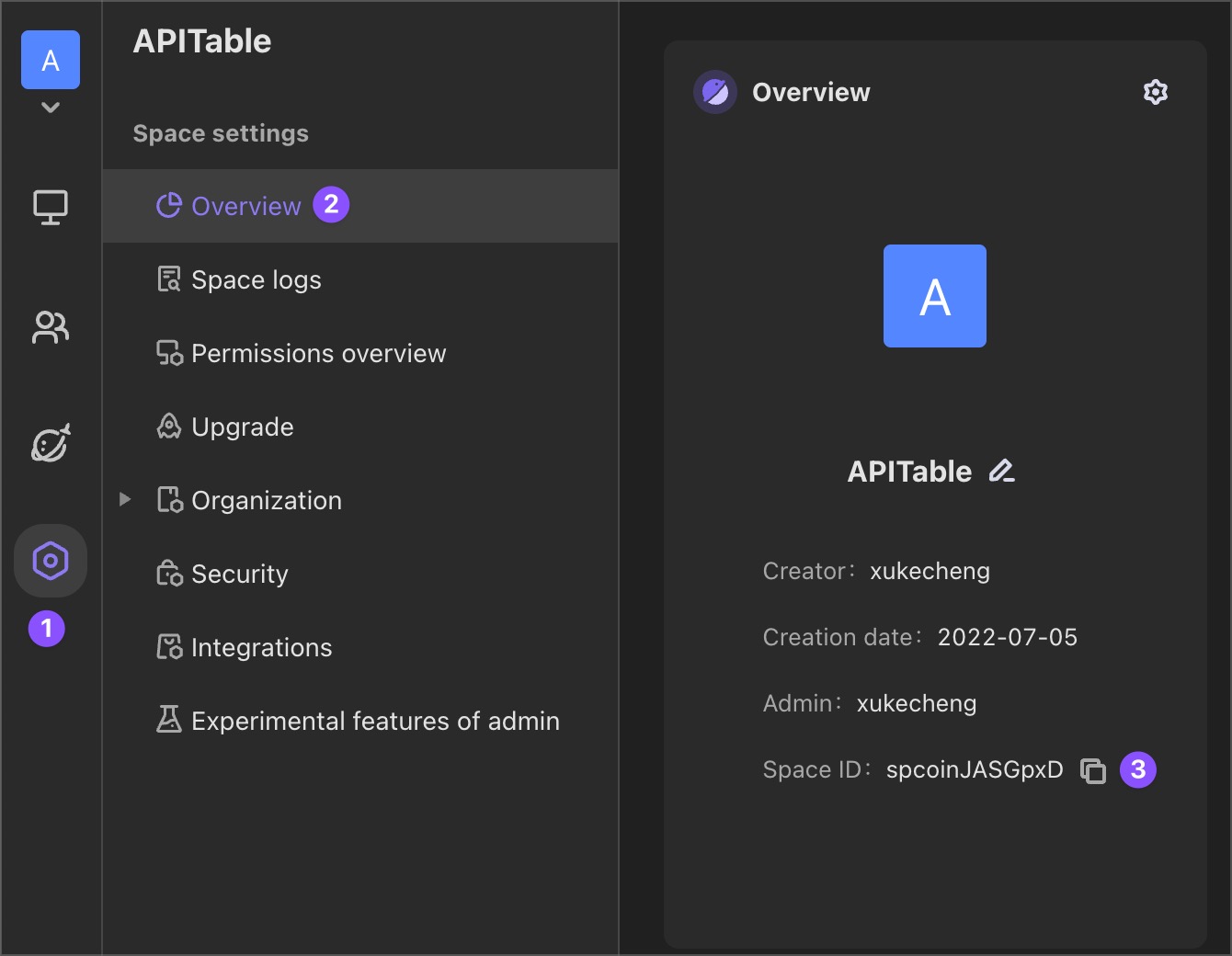Open the contacts people icon
Screen dimensions: 1232x956
51,327
